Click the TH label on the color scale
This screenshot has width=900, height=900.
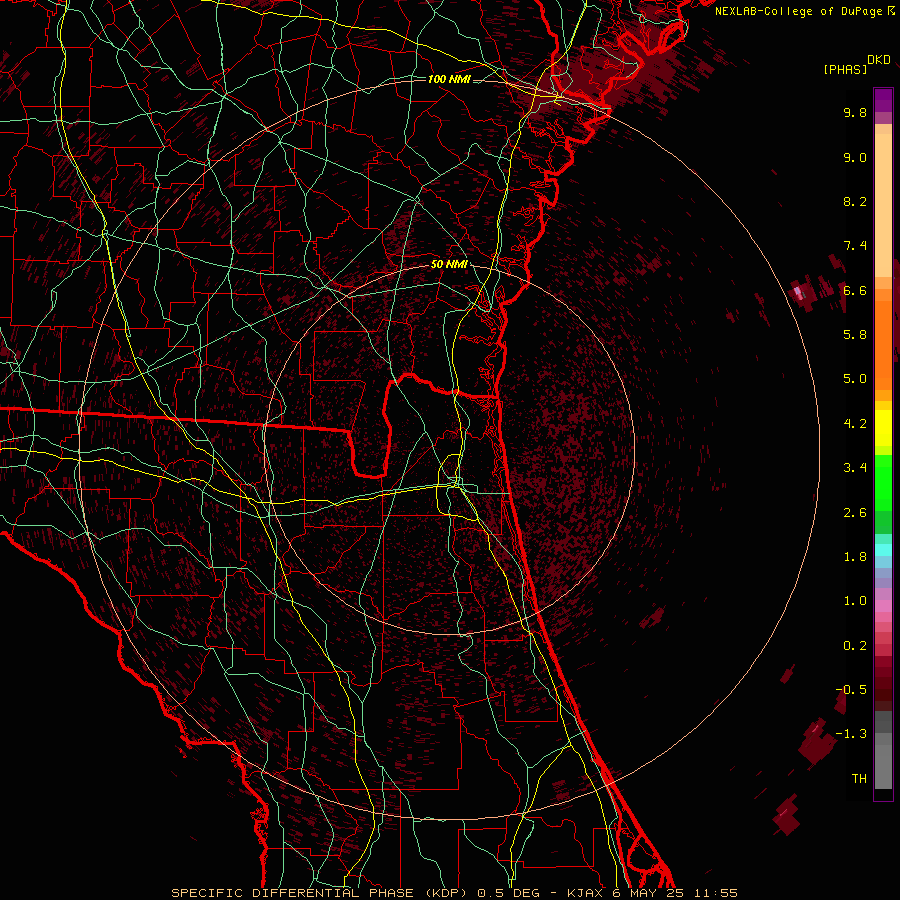coord(859,779)
